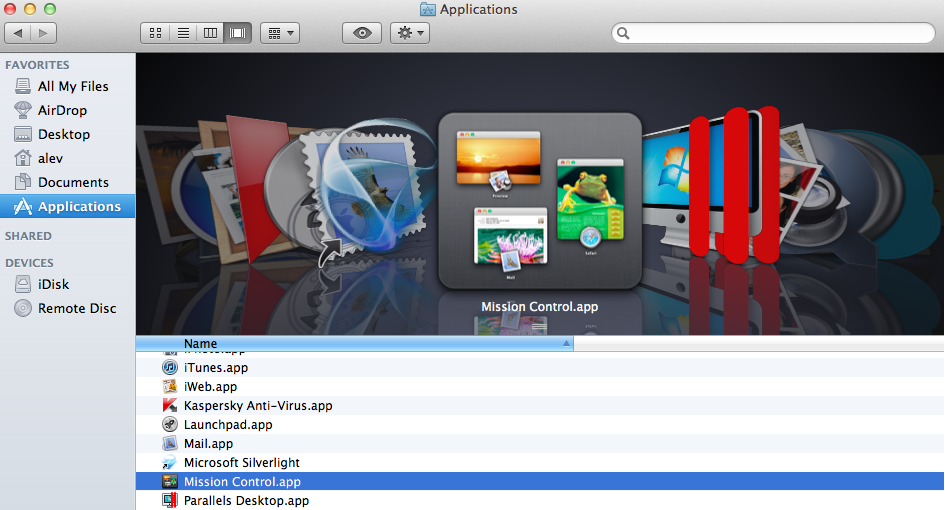This screenshot has height=510, width=945.
Task: Click the Applications folder title icon
Action: 428,9
